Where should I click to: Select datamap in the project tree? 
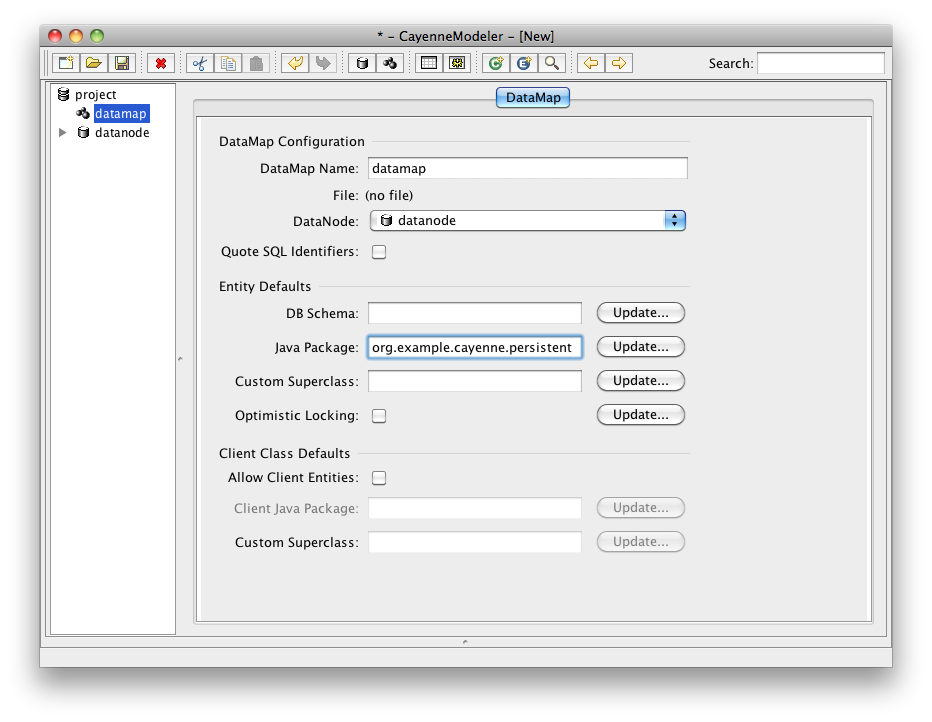tap(120, 114)
